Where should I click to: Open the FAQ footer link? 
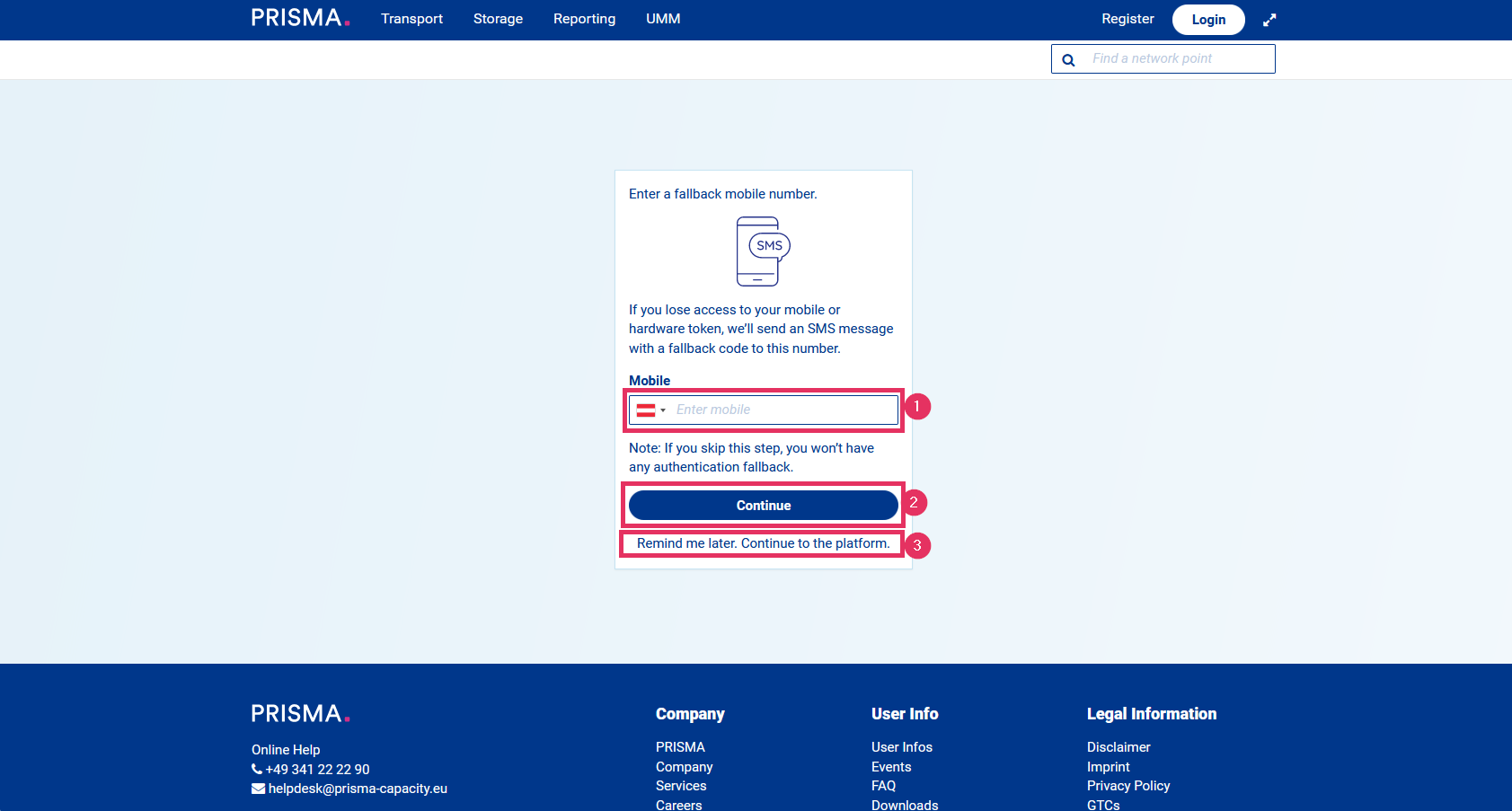coord(883,786)
